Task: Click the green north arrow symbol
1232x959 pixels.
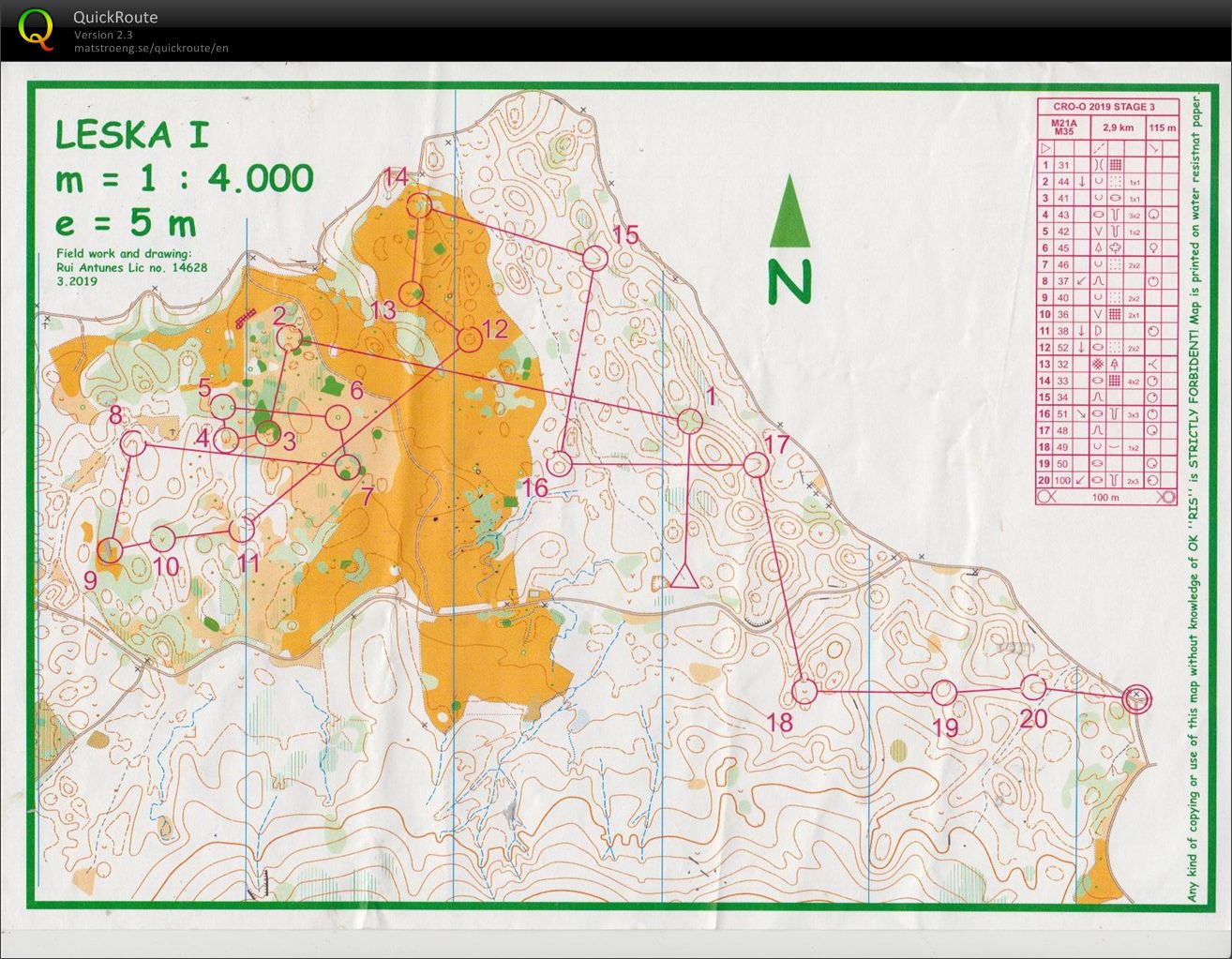Action: click(x=789, y=214)
